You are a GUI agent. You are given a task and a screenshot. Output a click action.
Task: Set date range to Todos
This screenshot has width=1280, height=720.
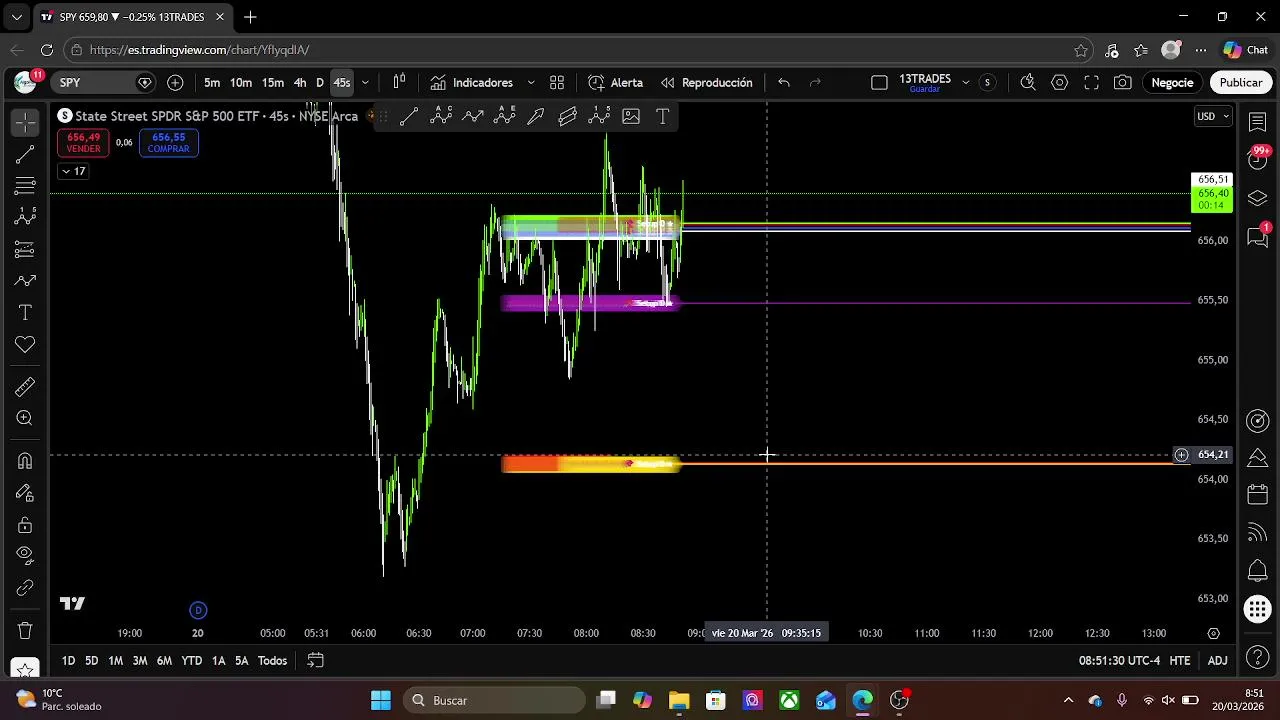click(x=272, y=660)
